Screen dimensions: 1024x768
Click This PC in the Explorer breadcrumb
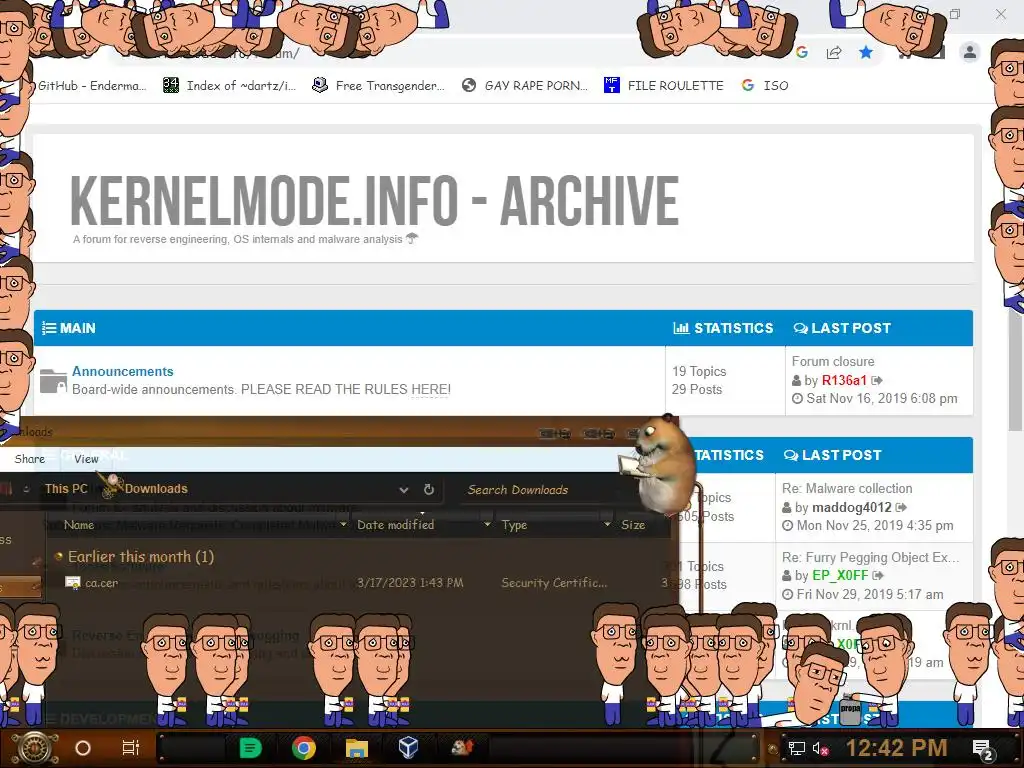click(65, 488)
